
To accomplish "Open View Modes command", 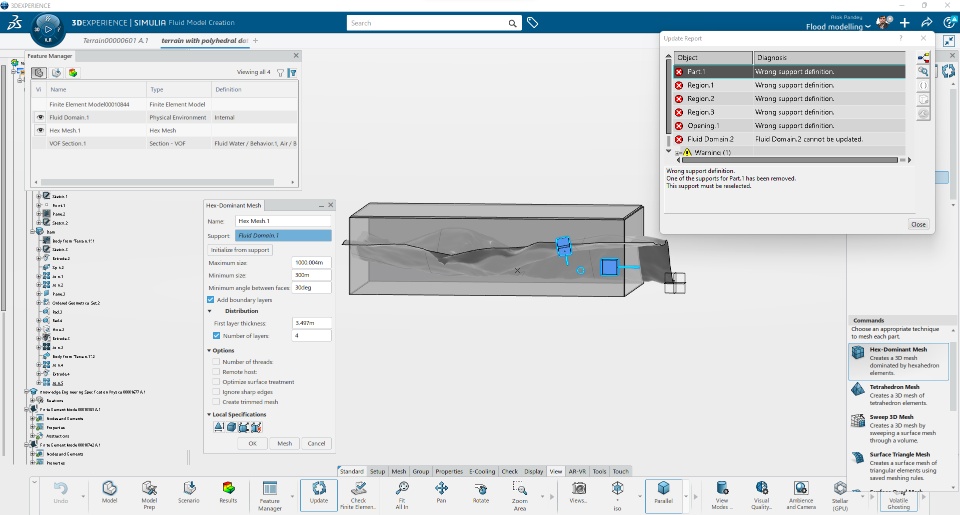I will [x=721, y=495].
